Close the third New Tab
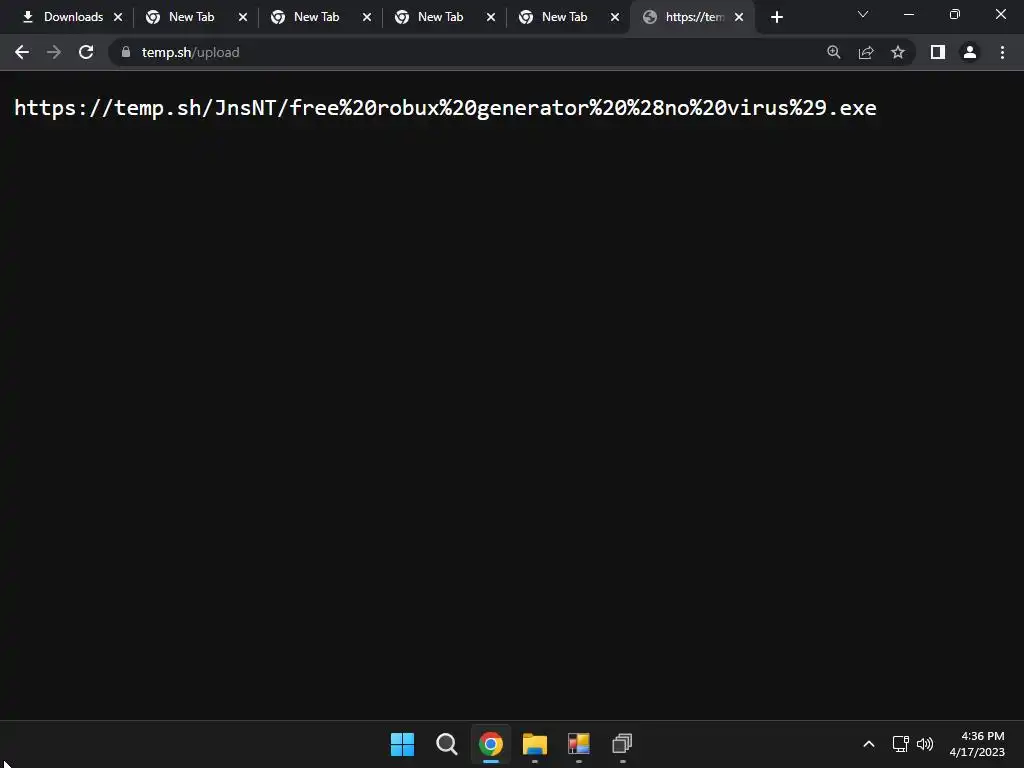This screenshot has width=1024, height=768. coord(491,17)
